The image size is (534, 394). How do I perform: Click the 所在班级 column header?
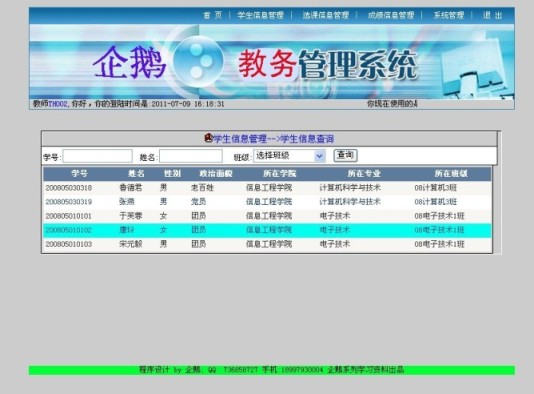click(x=451, y=174)
